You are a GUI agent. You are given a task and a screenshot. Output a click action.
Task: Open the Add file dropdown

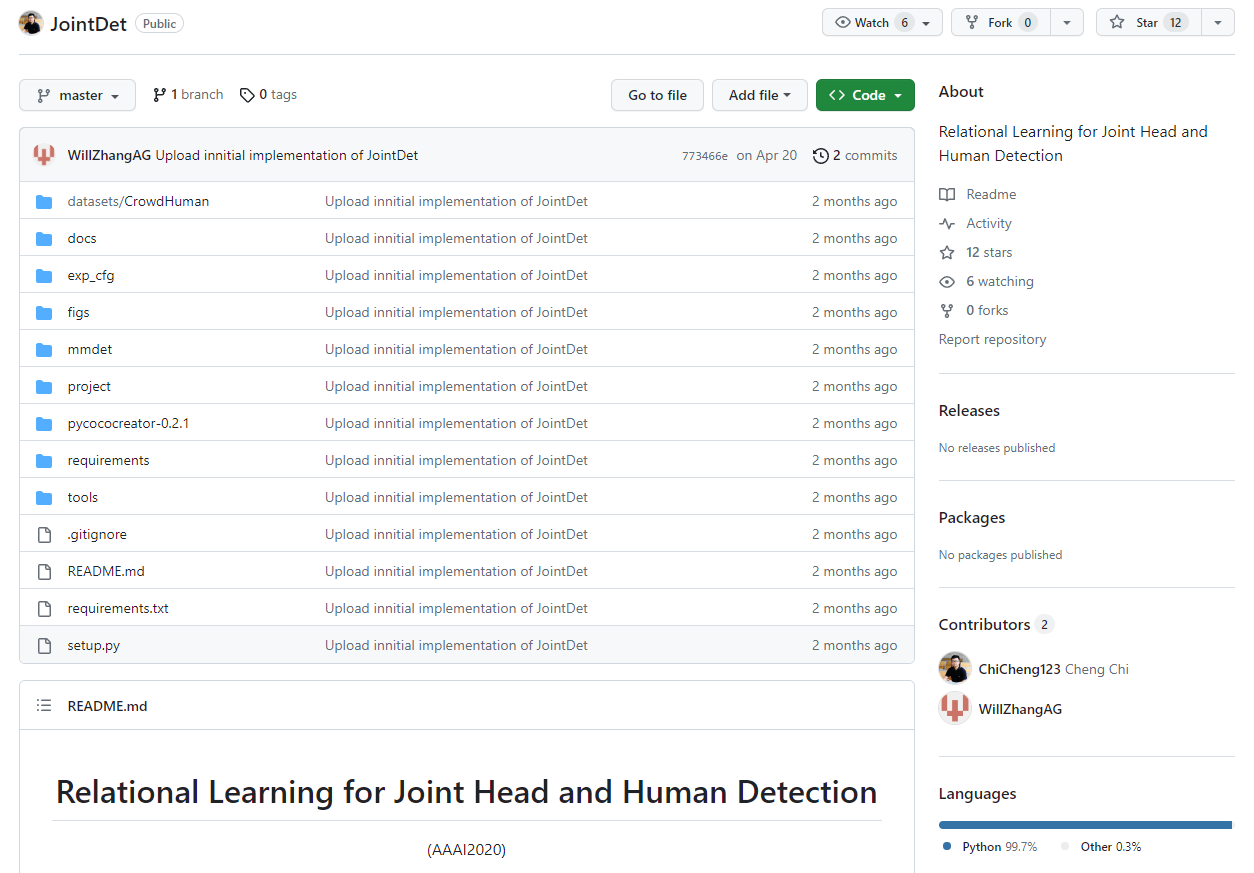[x=760, y=95]
